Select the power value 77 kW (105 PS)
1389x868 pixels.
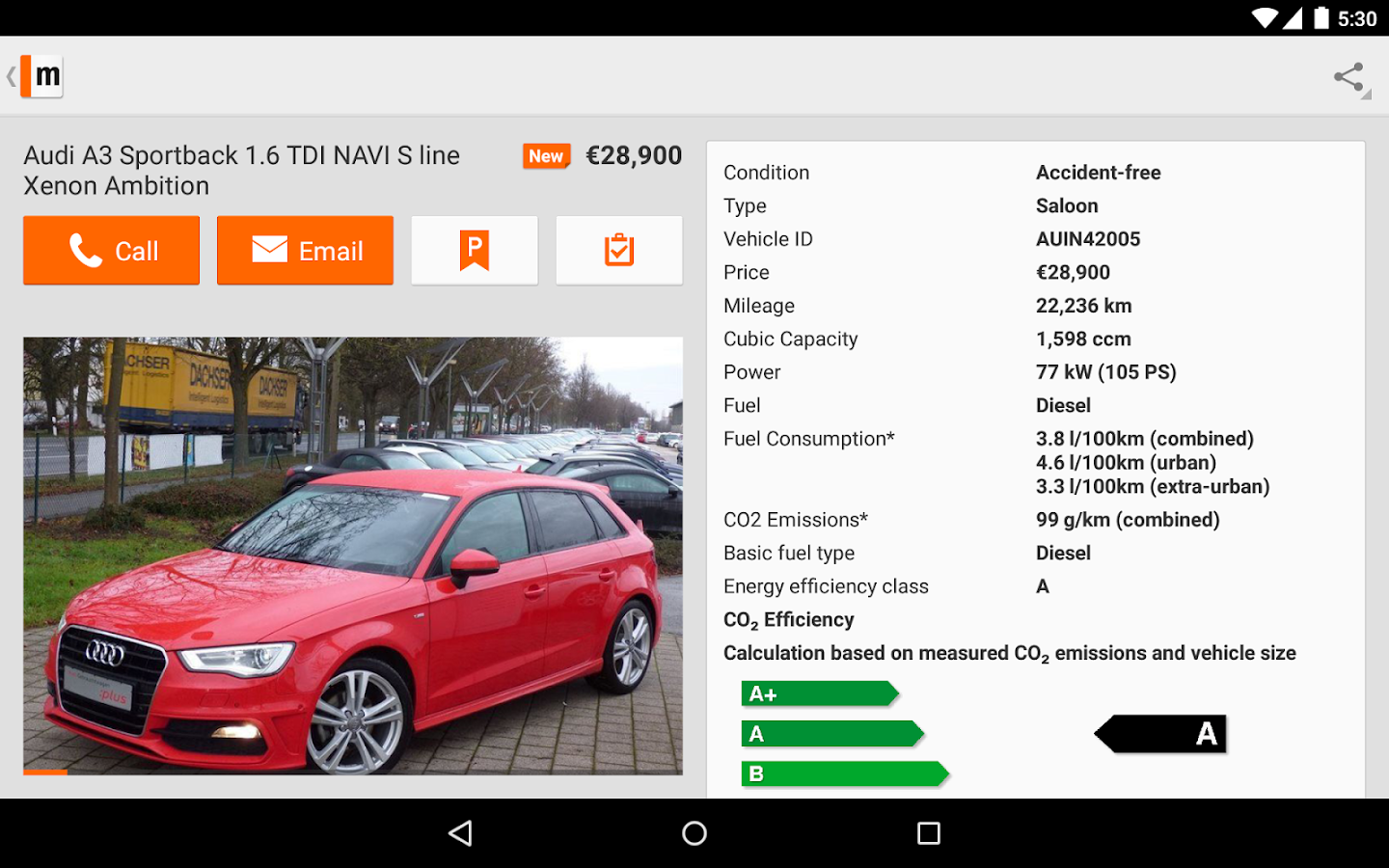tap(1106, 372)
